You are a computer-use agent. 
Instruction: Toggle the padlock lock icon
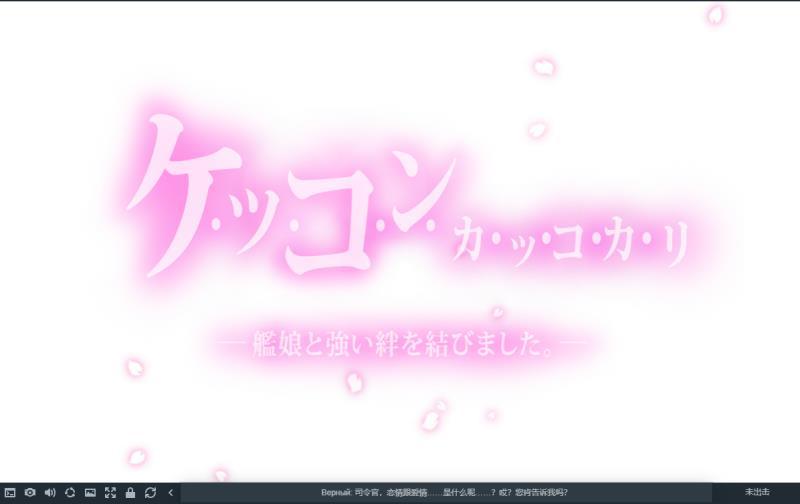130,493
